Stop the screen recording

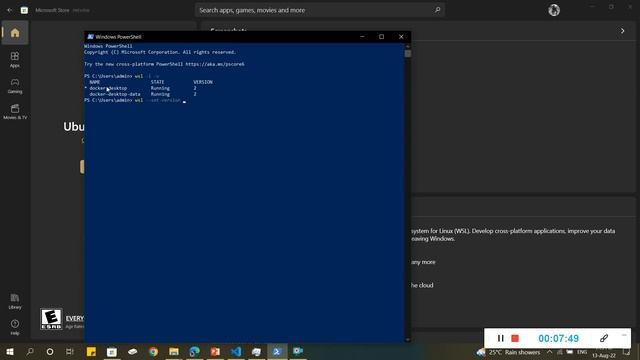point(515,338)
